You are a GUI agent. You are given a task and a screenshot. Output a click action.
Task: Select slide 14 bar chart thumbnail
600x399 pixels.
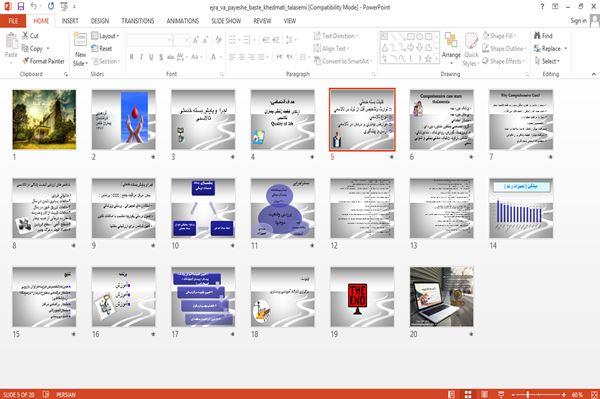click(521, 208)
